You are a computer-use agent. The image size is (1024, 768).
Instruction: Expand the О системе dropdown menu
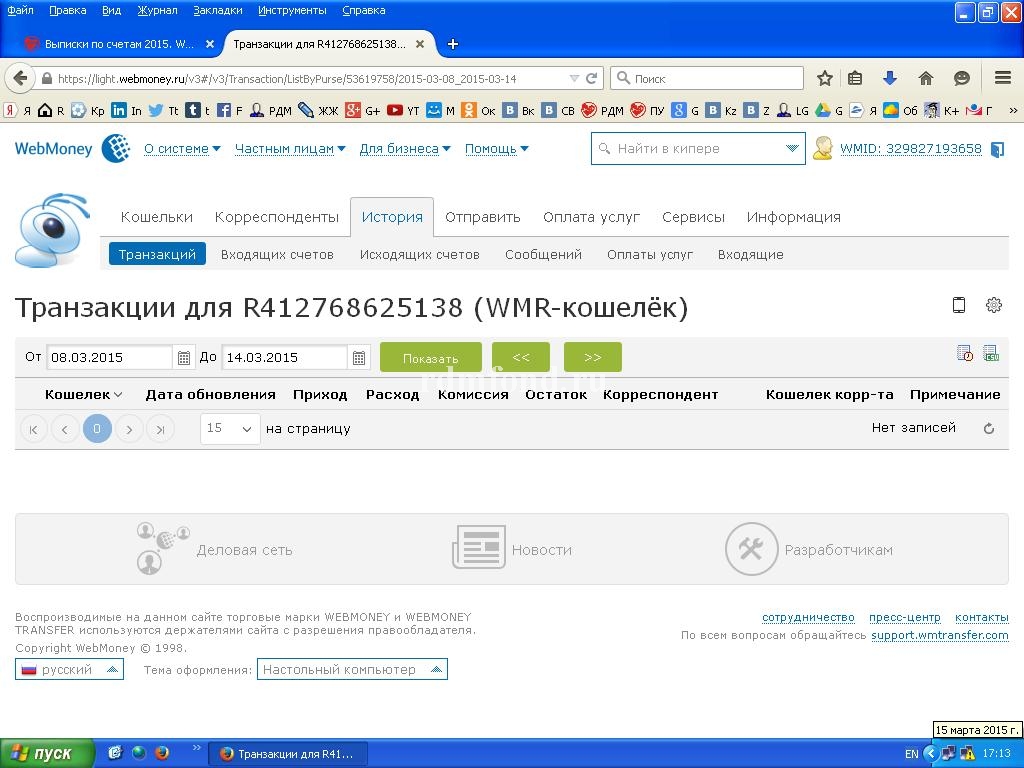click(182, 149)
